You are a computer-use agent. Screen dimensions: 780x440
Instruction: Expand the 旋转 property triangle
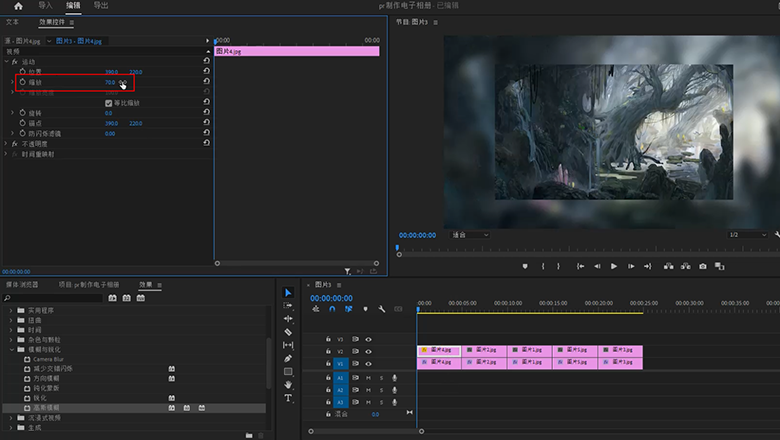(12, 113)
